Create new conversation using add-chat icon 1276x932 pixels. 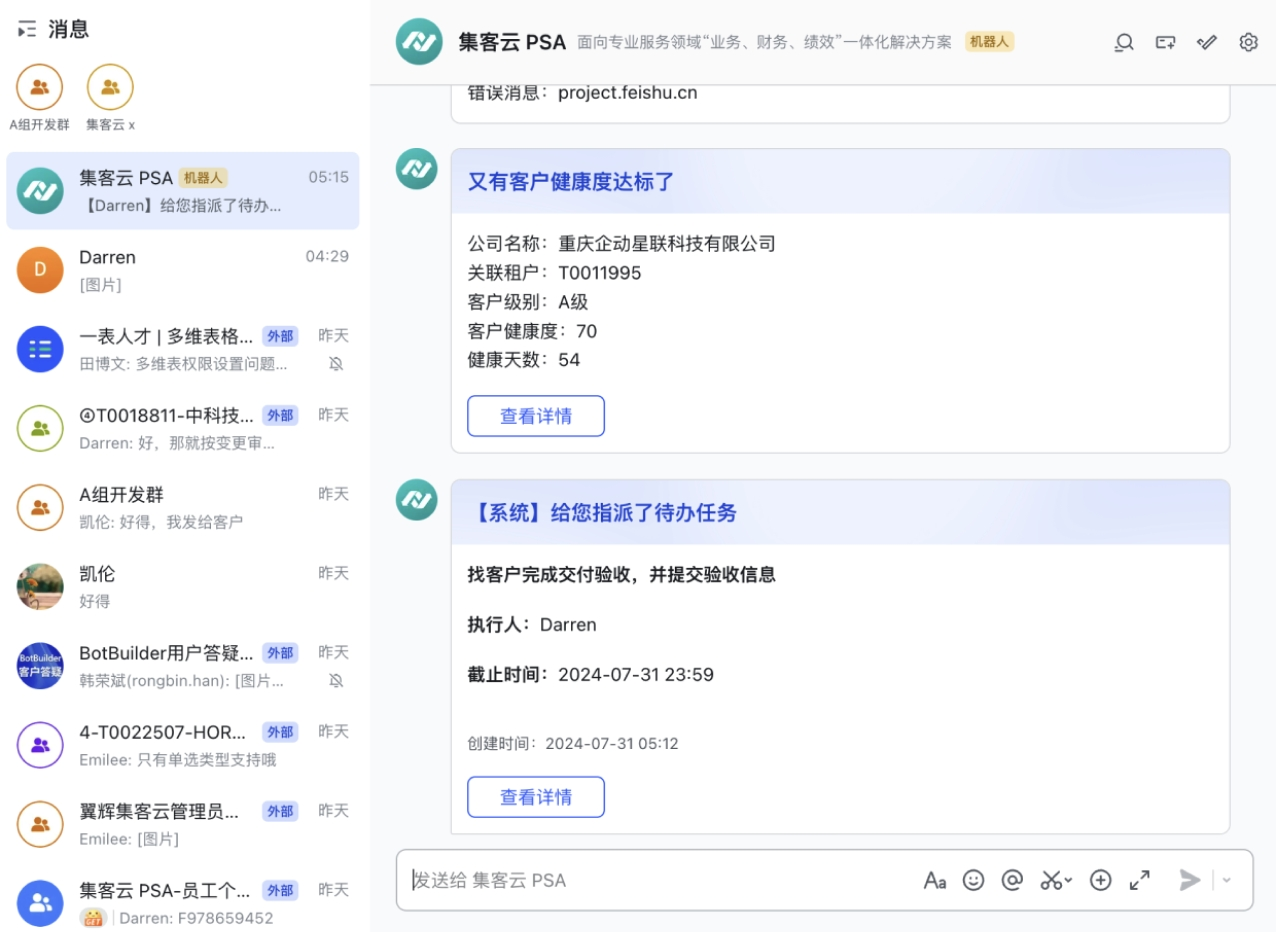tap(1165, 42)
